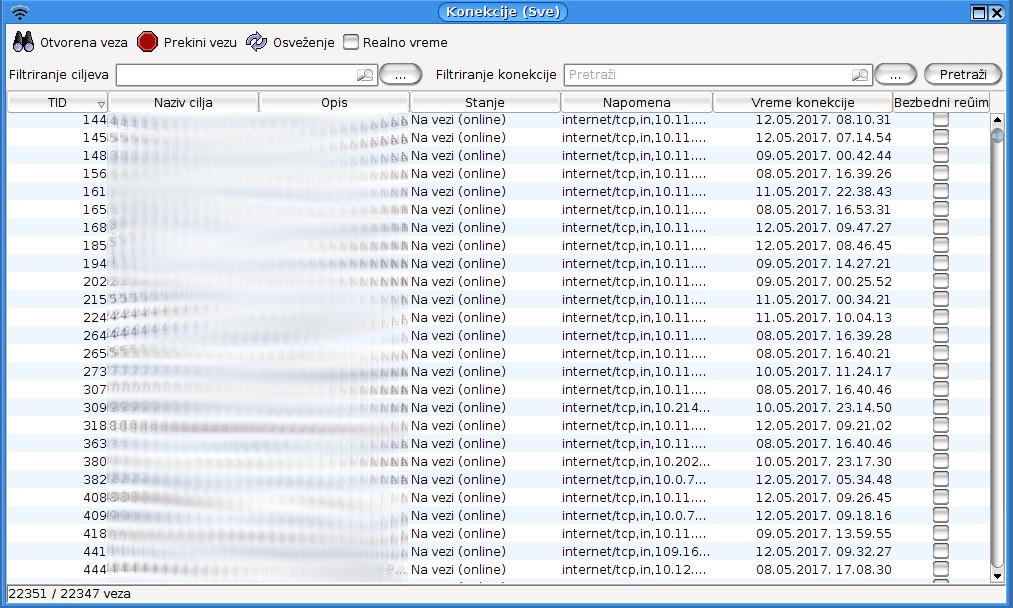Click the wireless signal icon in title bar
Screen dimensions: 1013x608
pos(20,12)
